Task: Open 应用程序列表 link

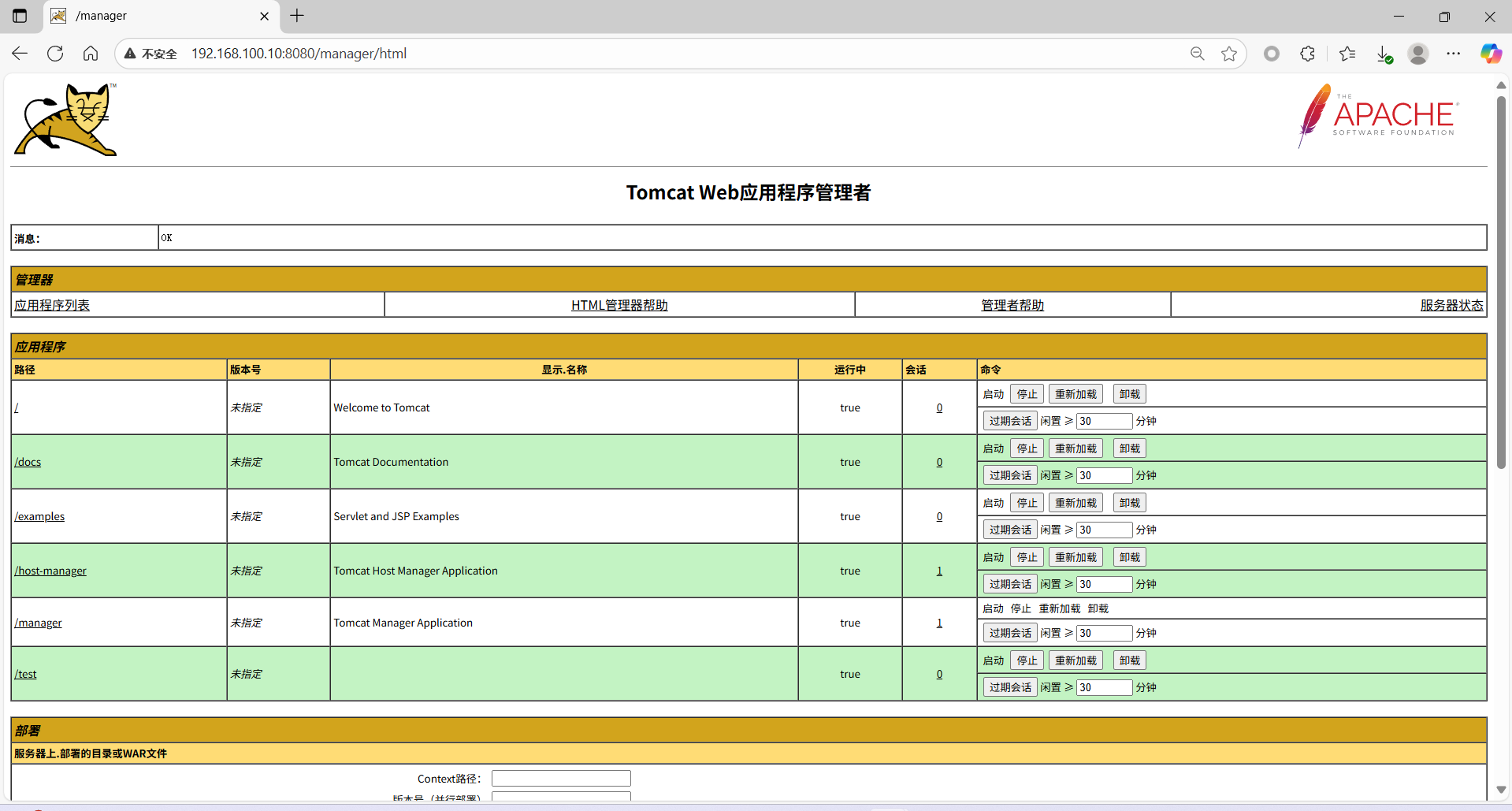Action: coord(52,305)
